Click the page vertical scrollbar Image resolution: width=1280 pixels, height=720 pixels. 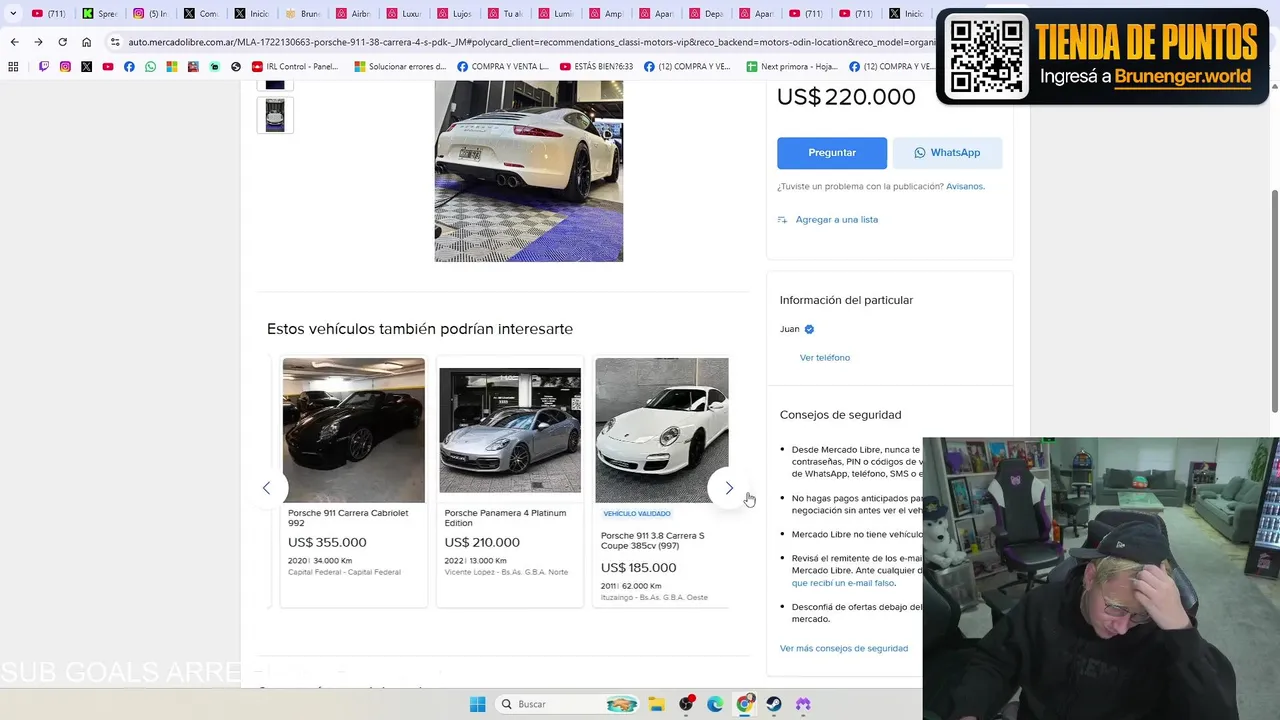point(1274,300)
